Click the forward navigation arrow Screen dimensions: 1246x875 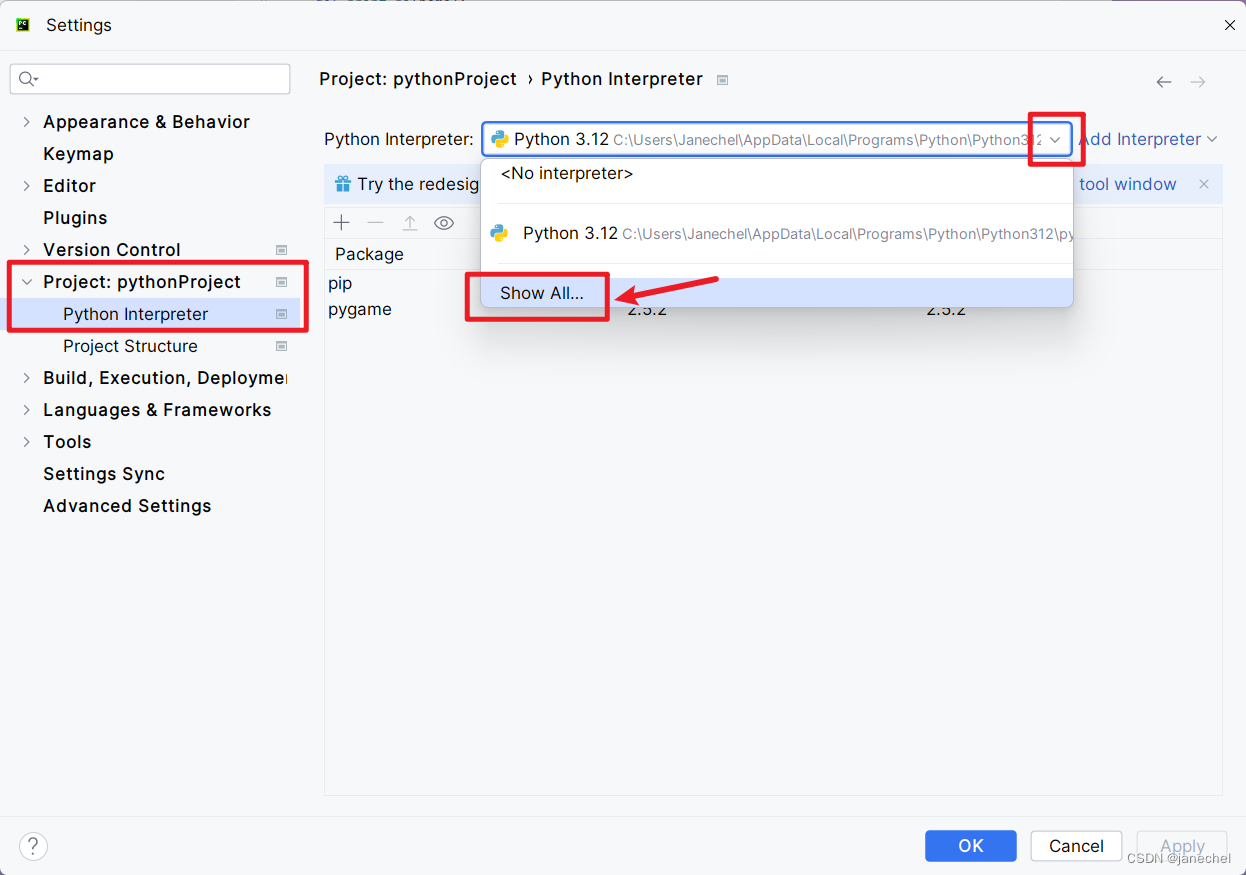(1198, 82)
